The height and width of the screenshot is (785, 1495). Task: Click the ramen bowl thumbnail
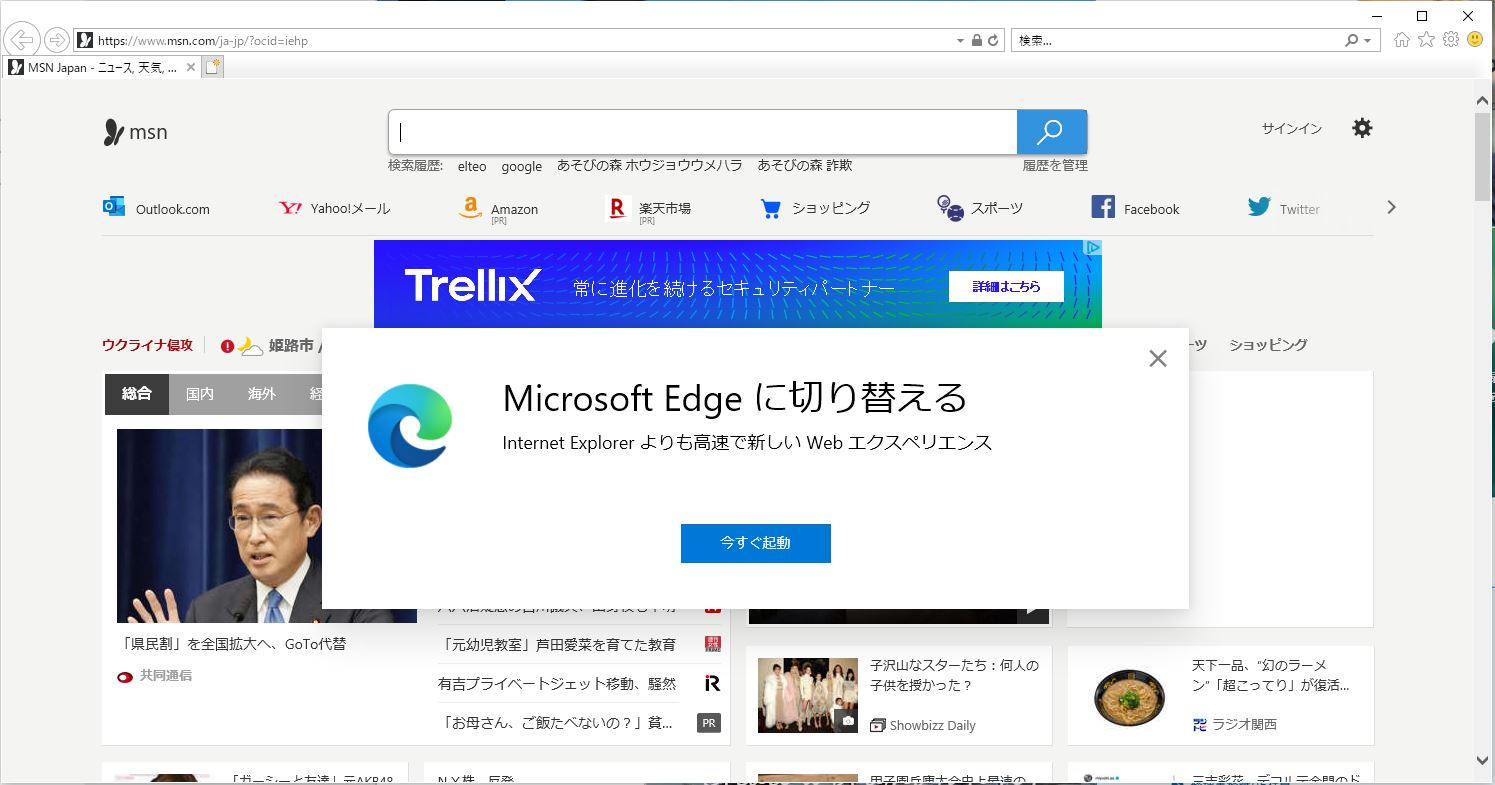click(x=1129, y=695)
